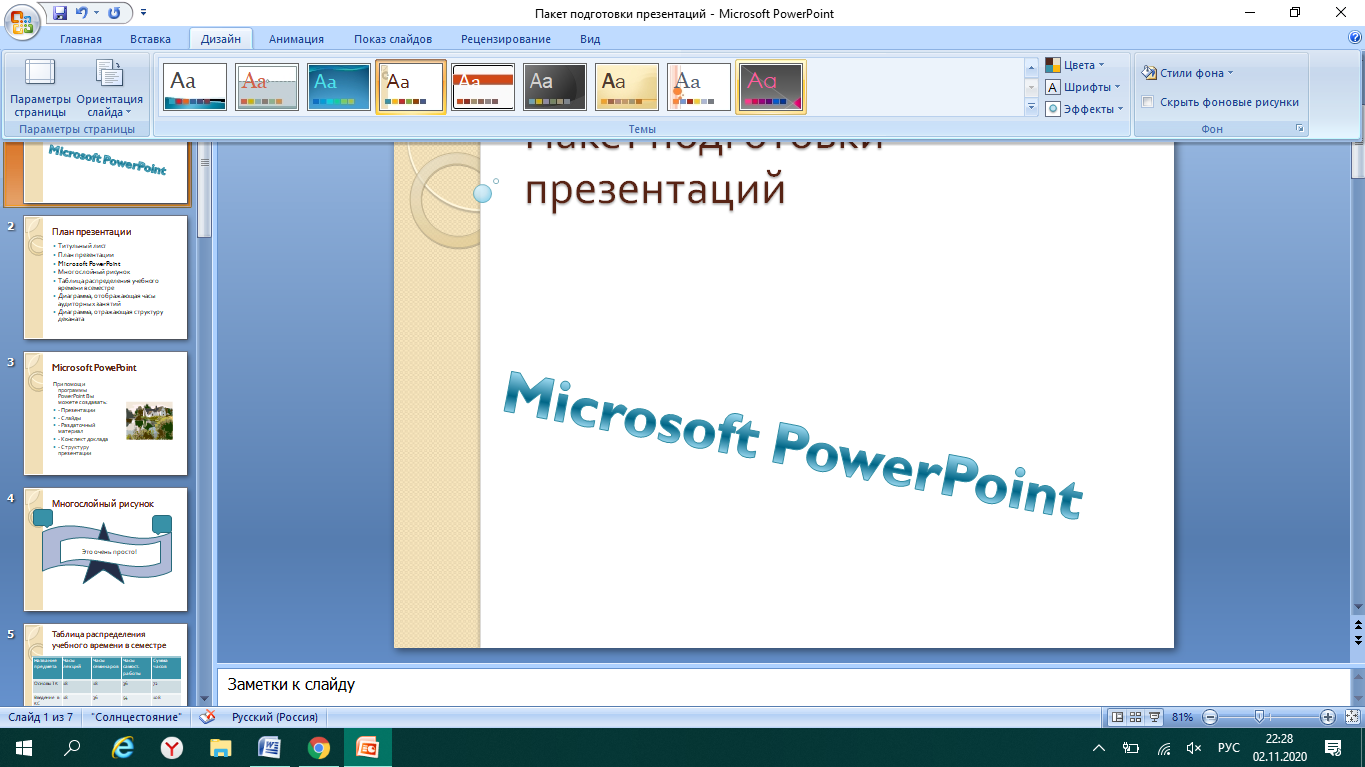Click the Microsoft PowerPoint WordArt on slide
Screen dimensions: 1365x767
[x=793, y=445]
